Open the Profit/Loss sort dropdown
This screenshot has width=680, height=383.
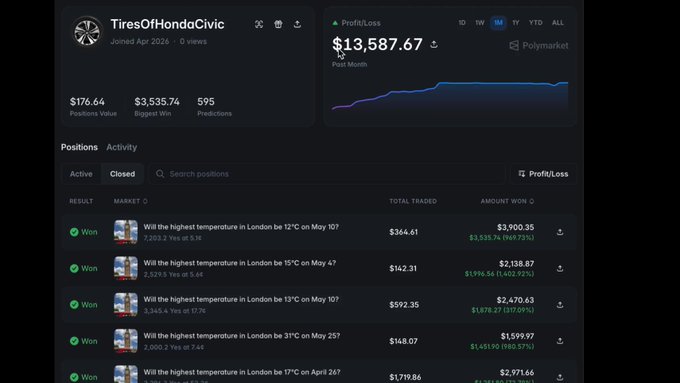[x=543, y=174]
